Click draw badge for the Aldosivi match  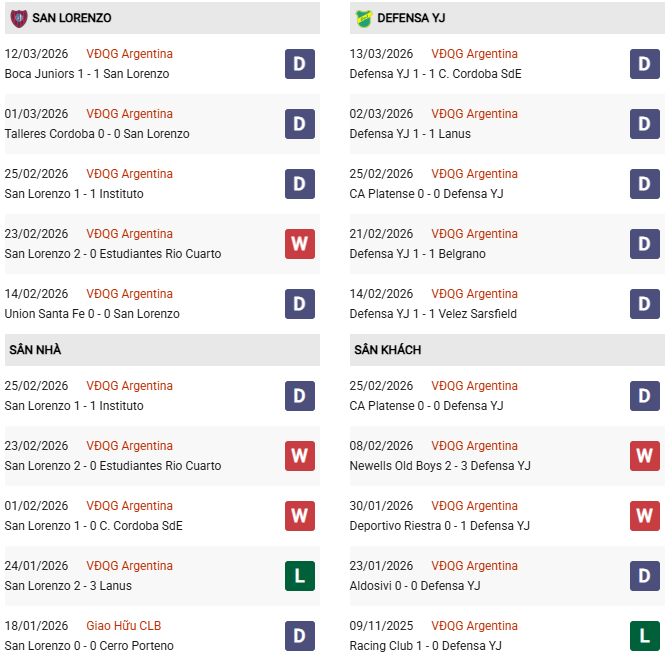tap(645, 576)
